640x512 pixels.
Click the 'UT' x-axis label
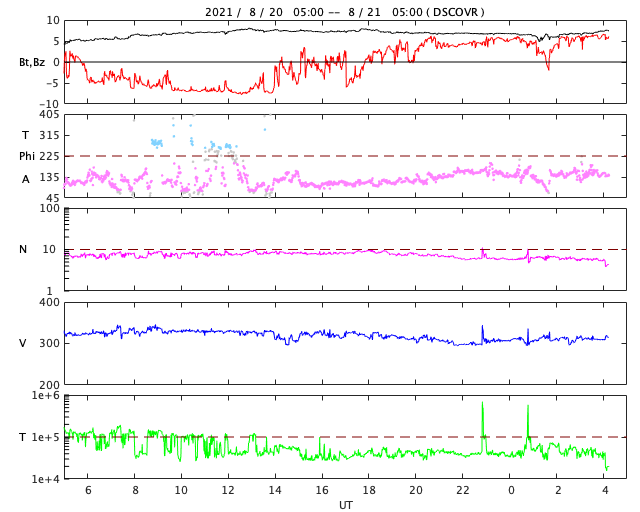point(345,505)
